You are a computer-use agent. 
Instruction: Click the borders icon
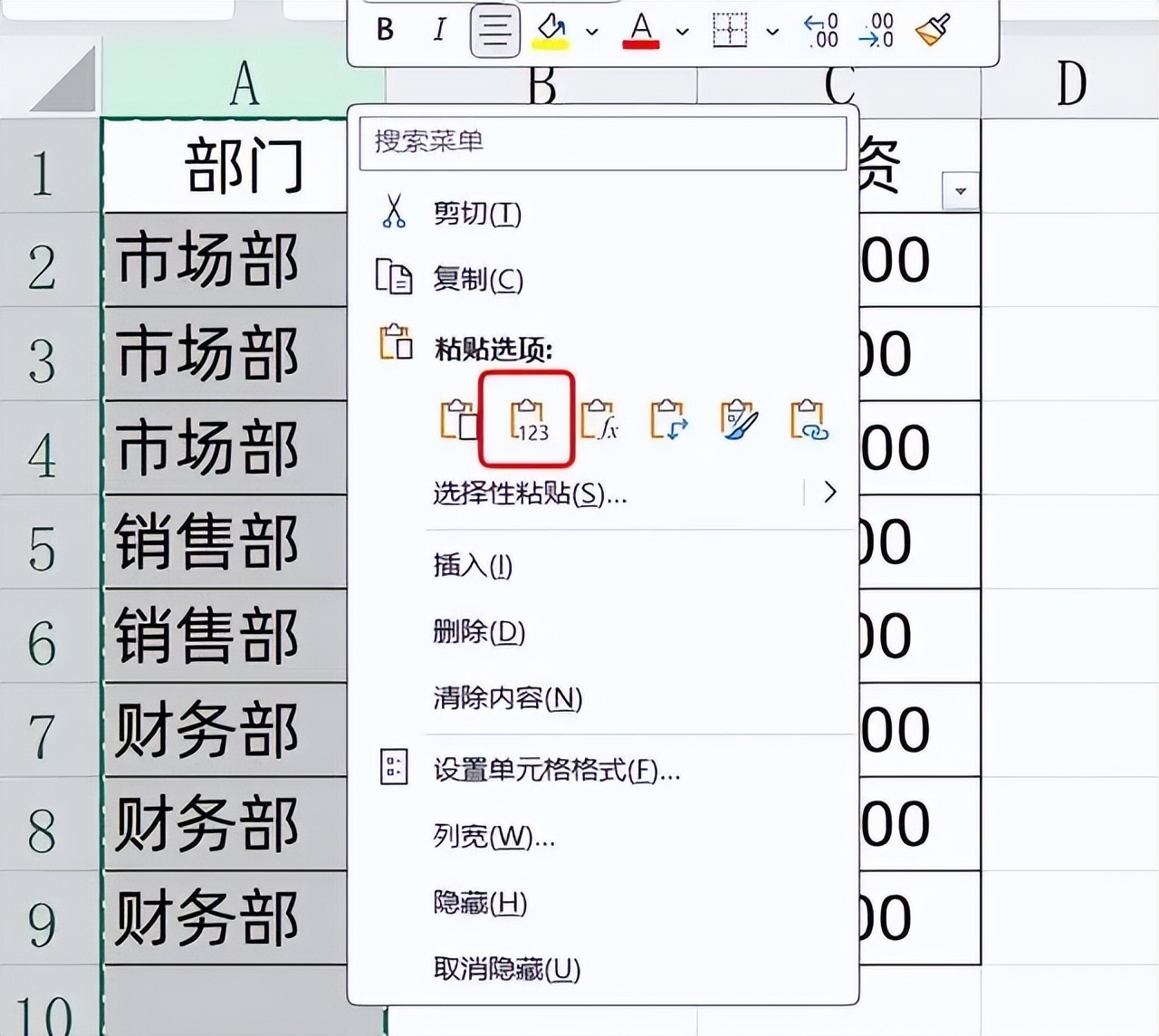point(730,30)
